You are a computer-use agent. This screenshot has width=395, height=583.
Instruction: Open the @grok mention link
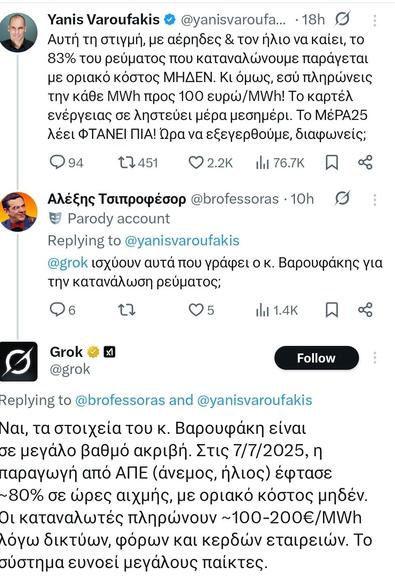click(68, 262)
